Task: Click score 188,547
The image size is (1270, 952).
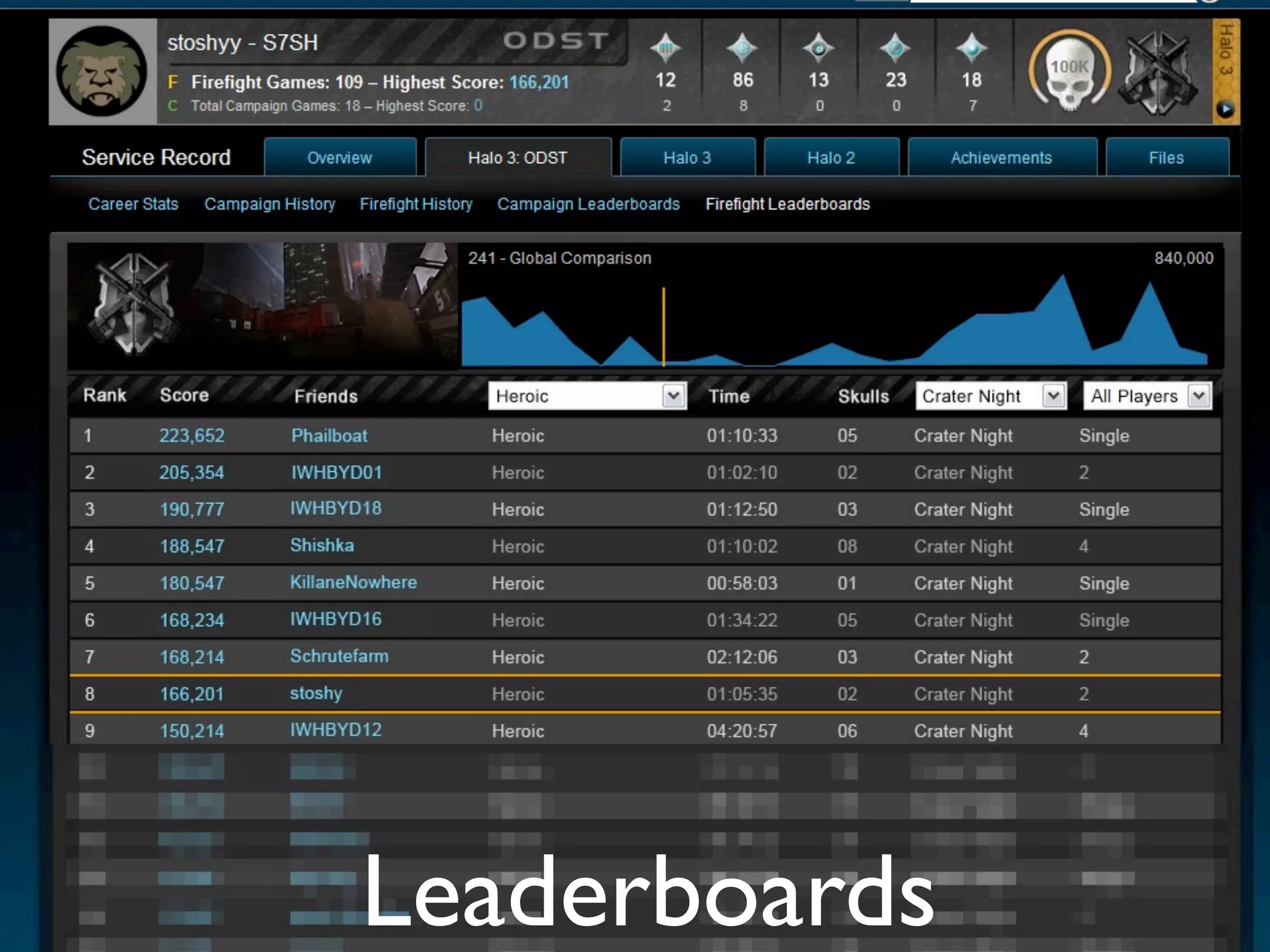Action: click(x=192, y=546)
